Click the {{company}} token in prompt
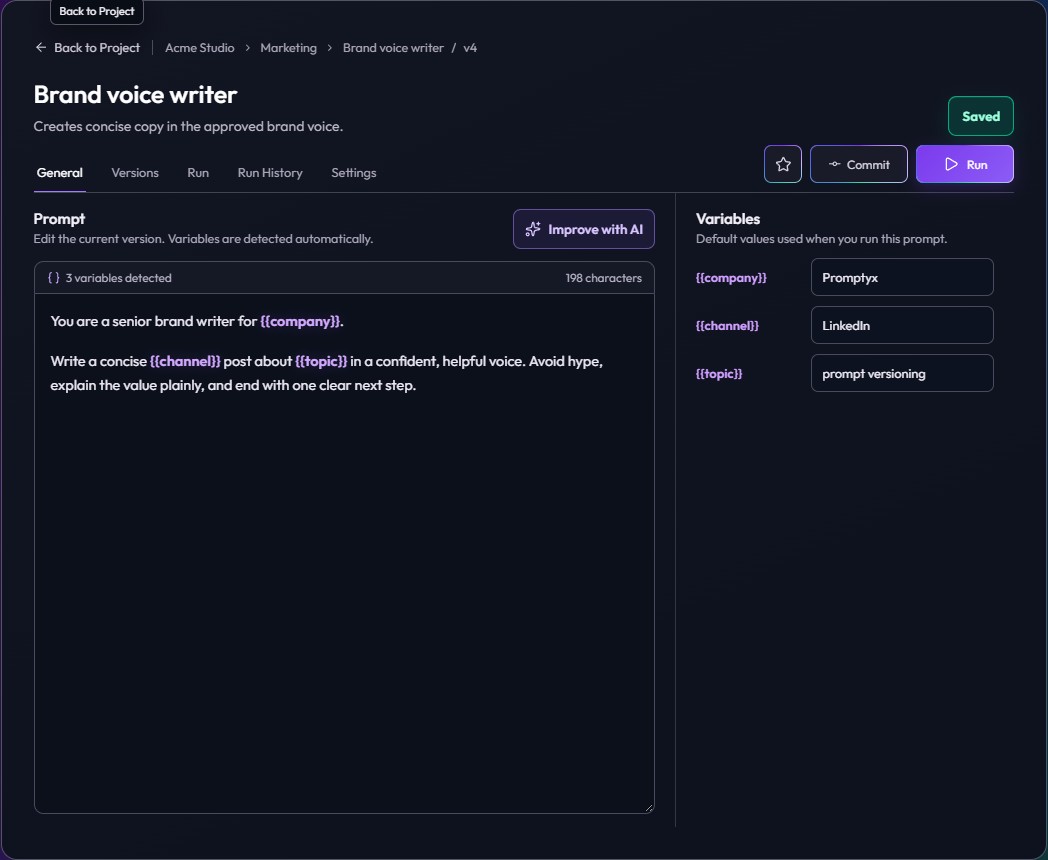This screenshot has height=860, width=1048. tap(300, 321)
